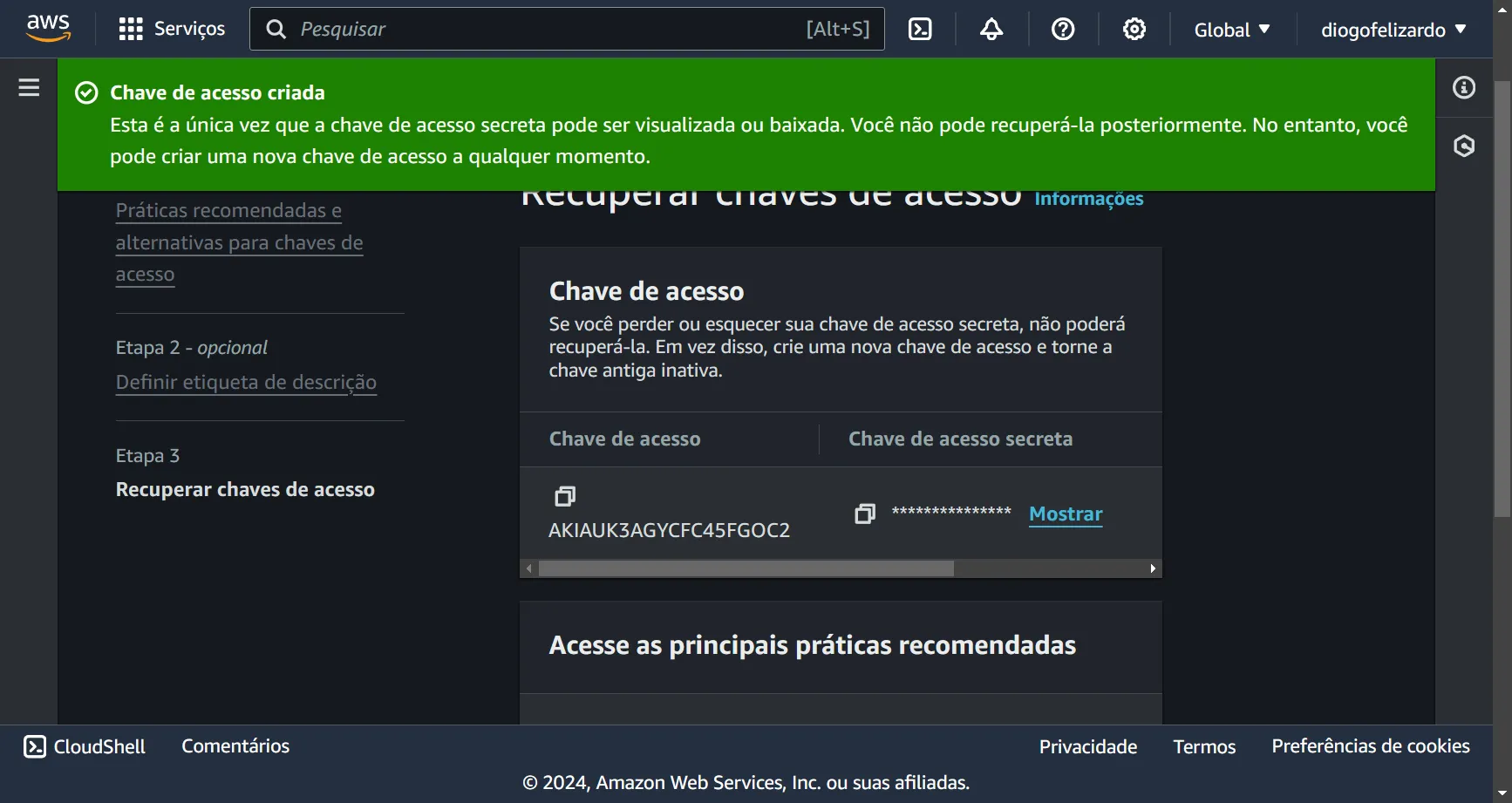The image size is (1512, 803).
Task: Click the success check icon in banner
Action: click(86, 92)
